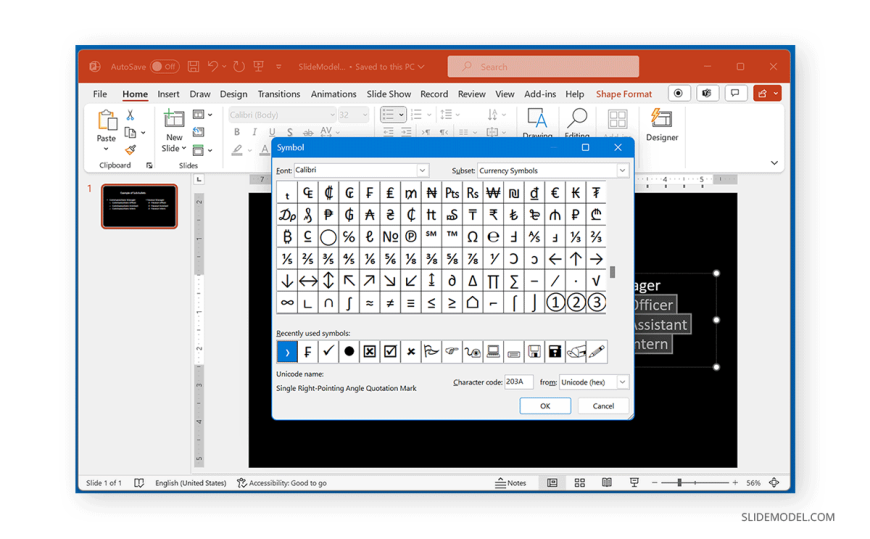The width and height of the screenshot is (870, 539).
Task: Click the 56% zoom level
Action: pyautogui.click(x=753, y=483)
